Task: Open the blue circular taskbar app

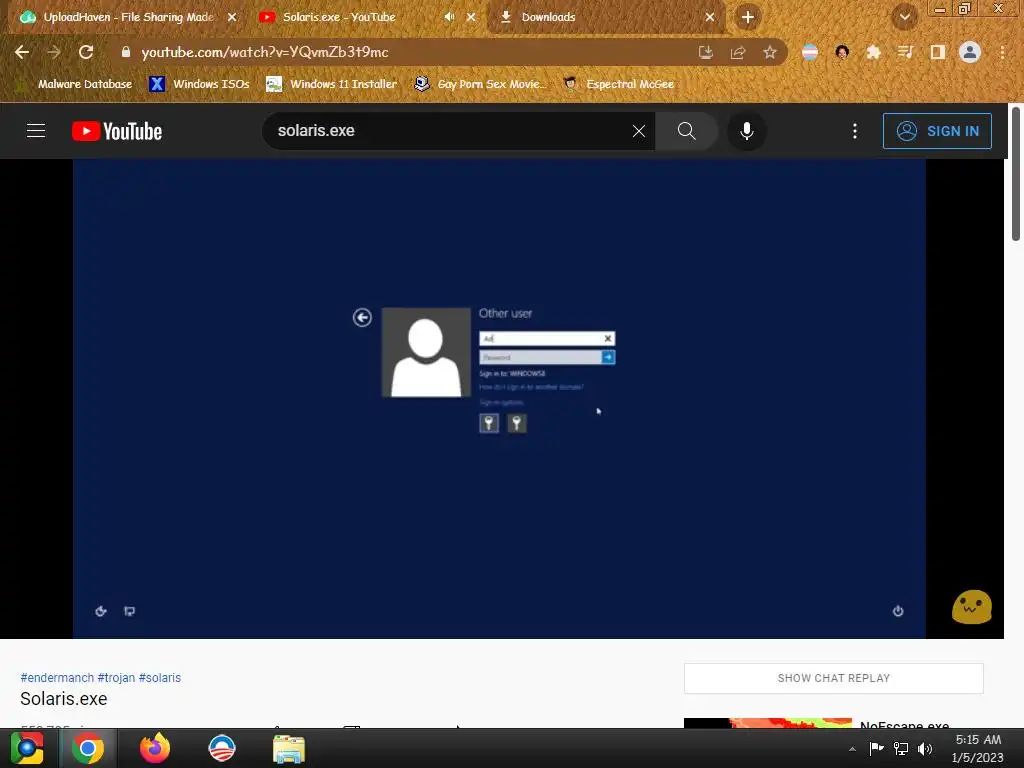Action: tap(222, 748)
